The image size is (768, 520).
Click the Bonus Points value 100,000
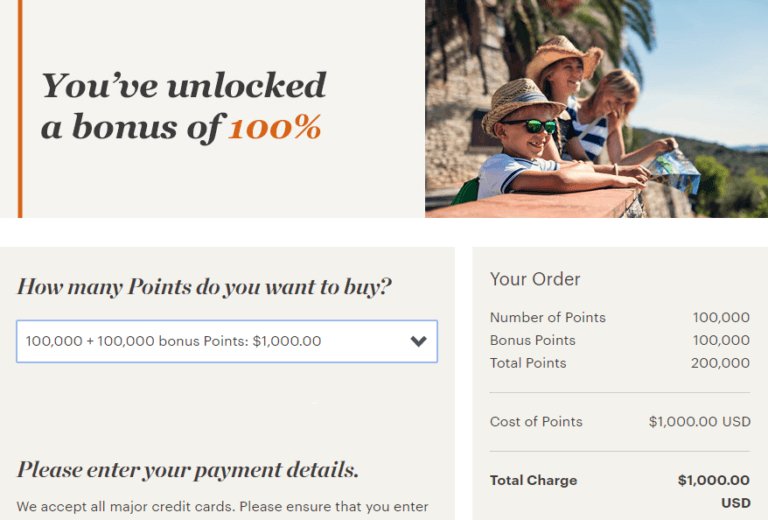coord(721,341)
